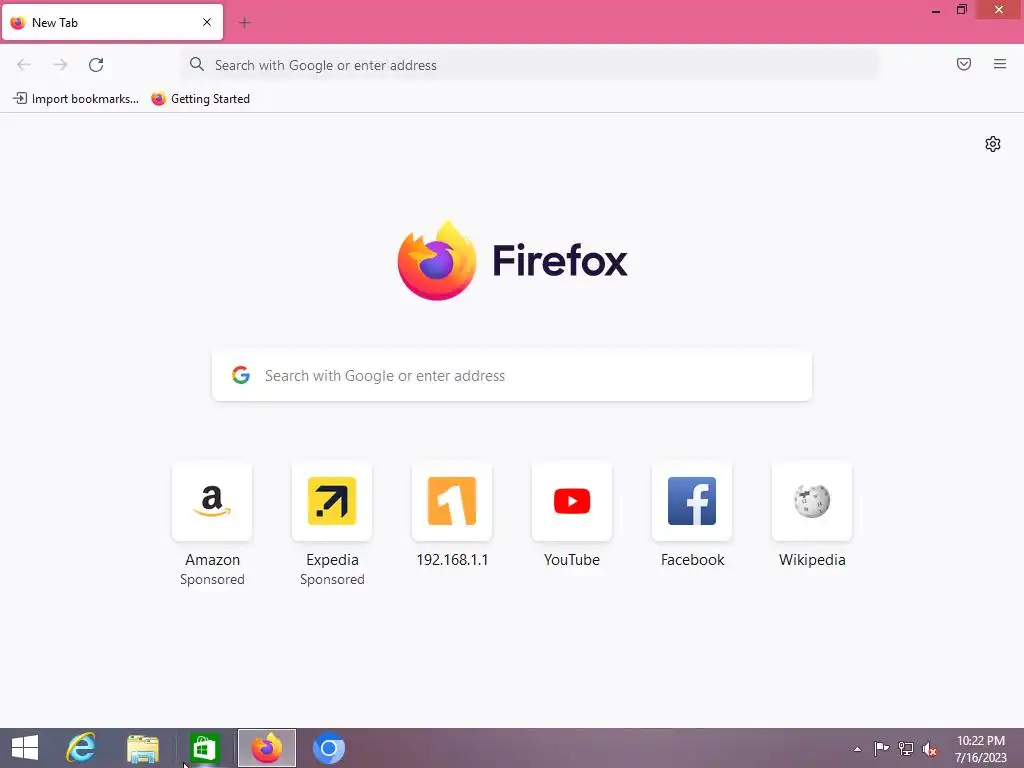Personalize new tab with gear icon
The height and width of the screenshot is (768, 1024).
point(993,144)
